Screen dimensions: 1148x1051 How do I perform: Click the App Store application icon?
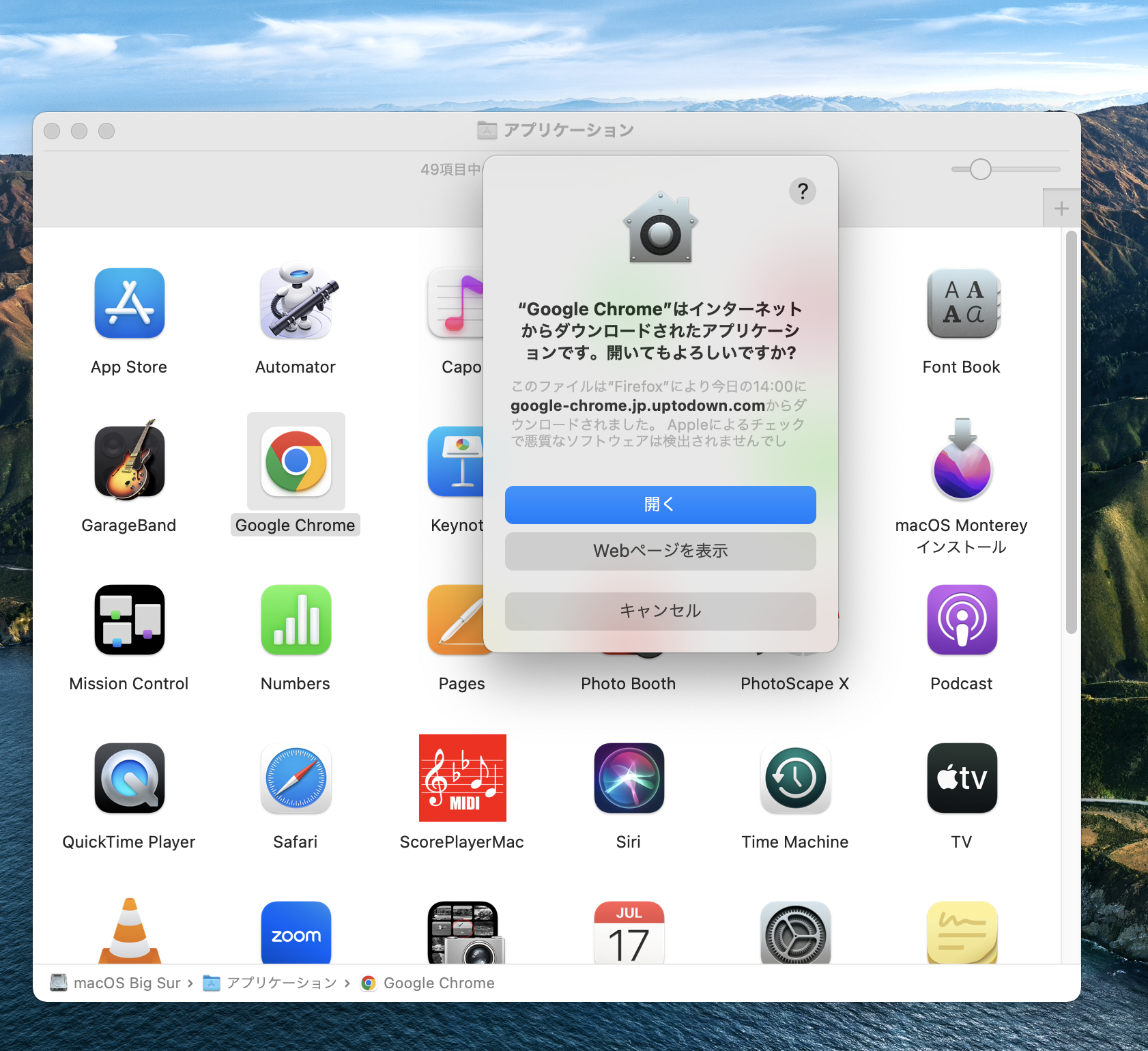[129, 304]
